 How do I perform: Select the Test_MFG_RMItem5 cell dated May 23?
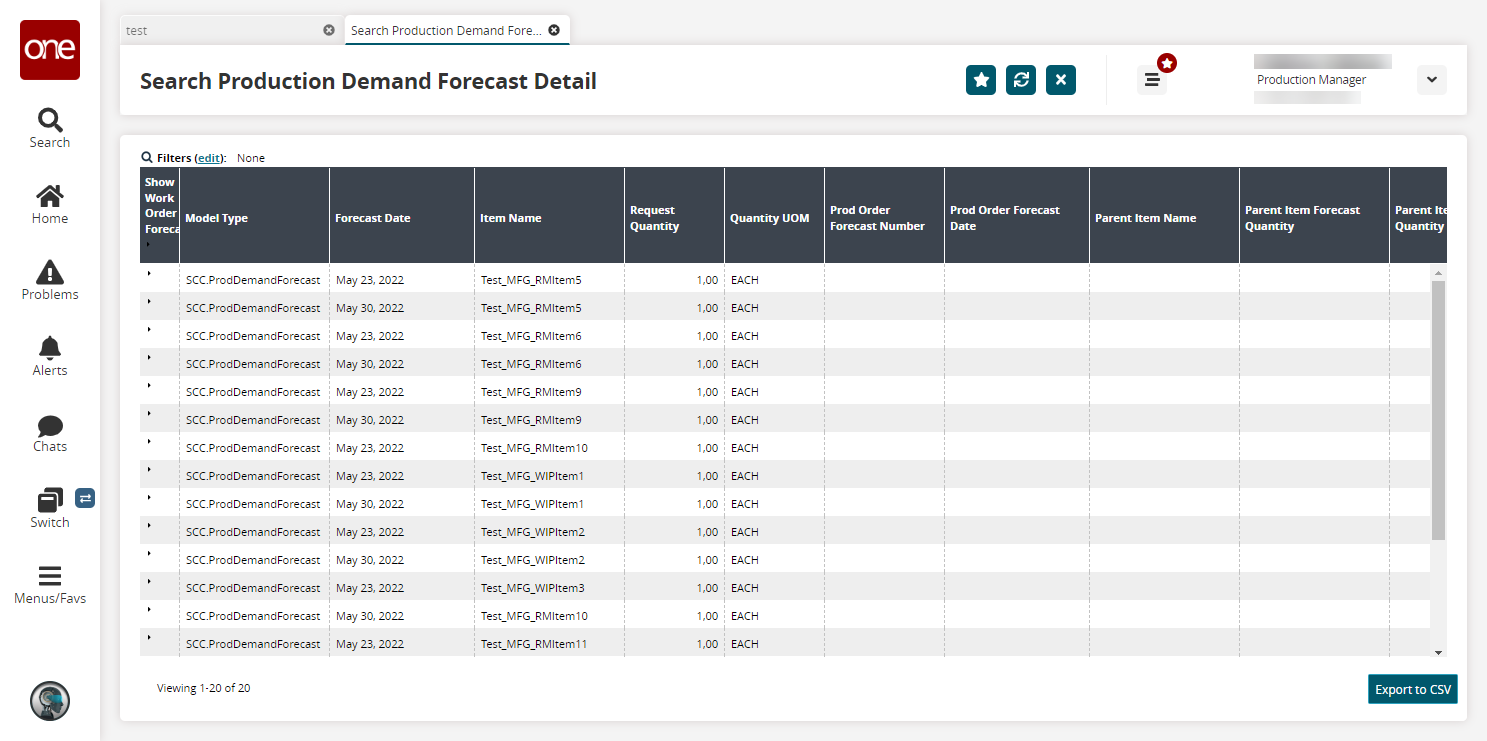(550, 280)
